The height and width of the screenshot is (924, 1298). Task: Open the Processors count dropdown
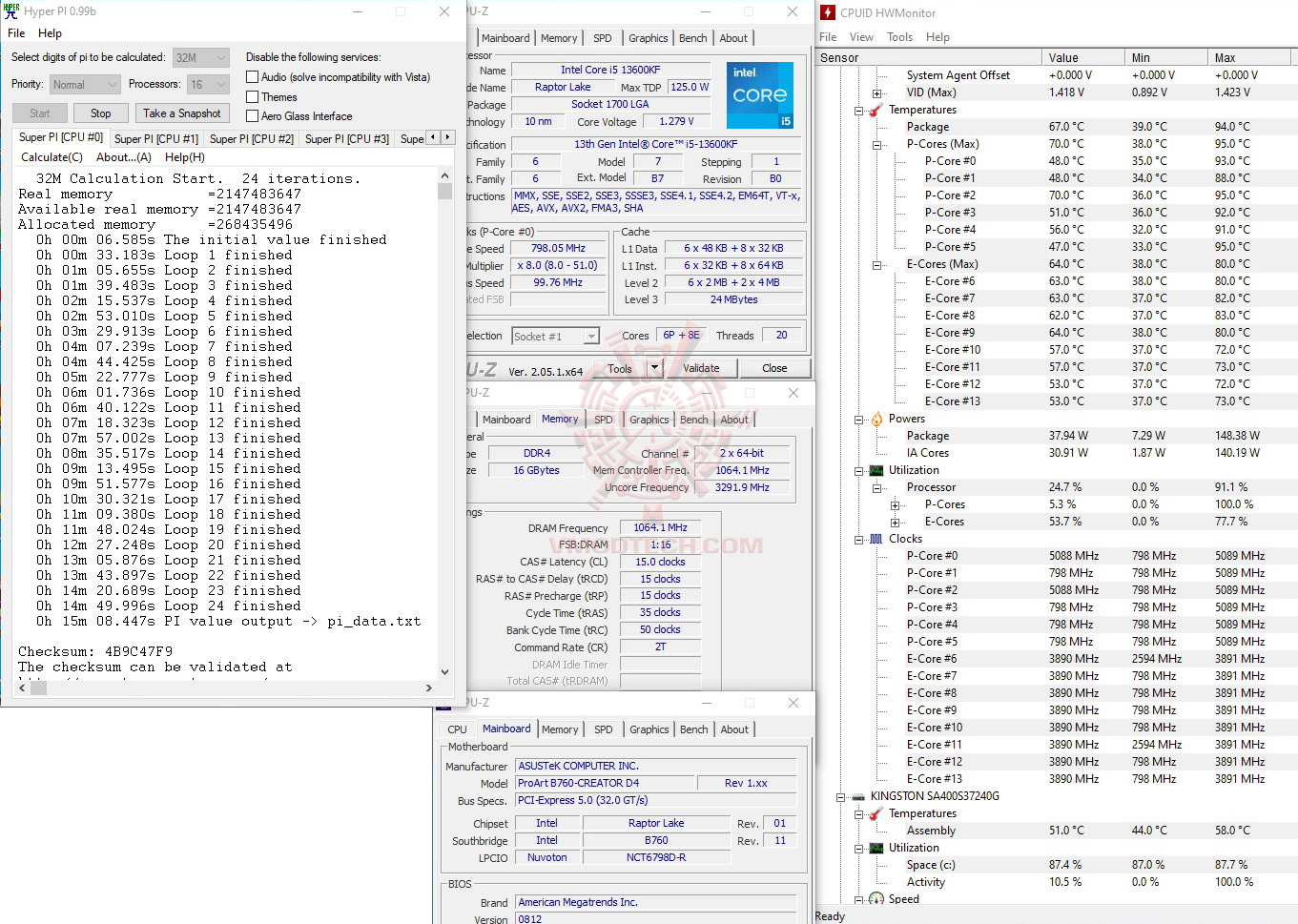[x=208, y=85]
